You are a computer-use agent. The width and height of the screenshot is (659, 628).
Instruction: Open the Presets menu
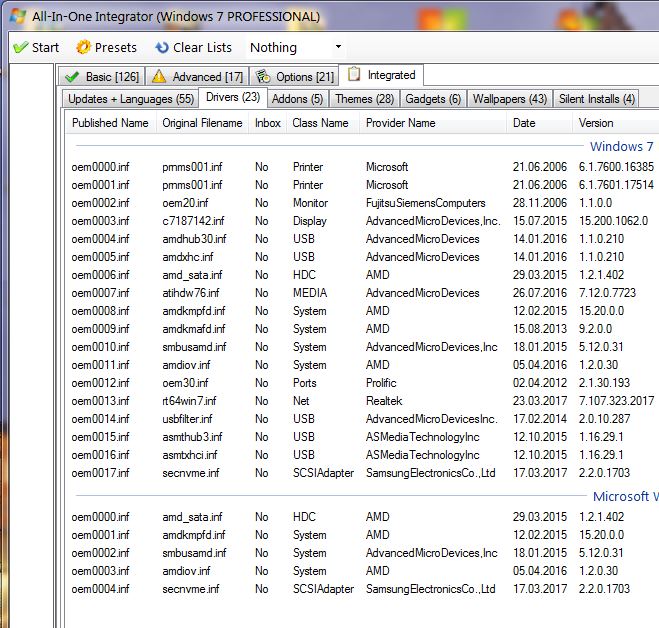107,47
